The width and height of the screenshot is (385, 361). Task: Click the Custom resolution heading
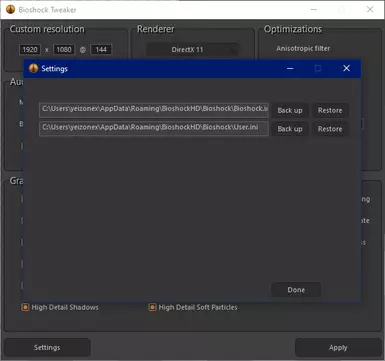(x=47, y=29)
